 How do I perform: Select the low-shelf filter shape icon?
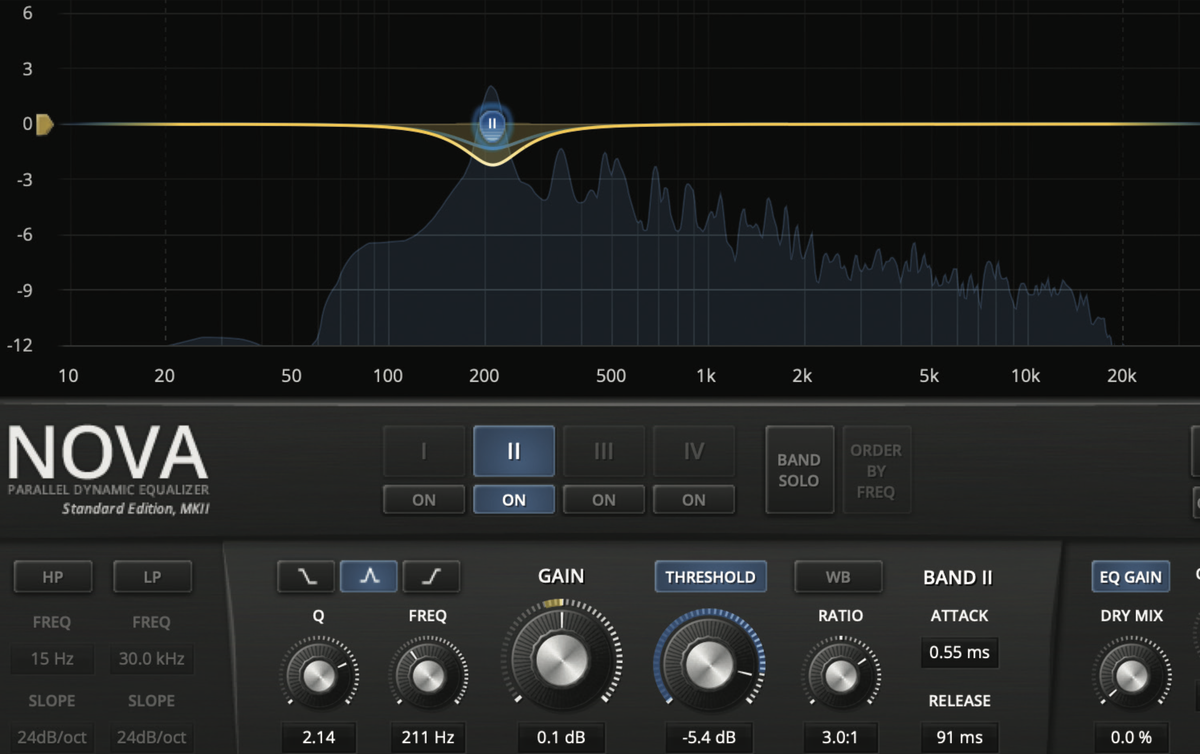(x=305, y=576)
